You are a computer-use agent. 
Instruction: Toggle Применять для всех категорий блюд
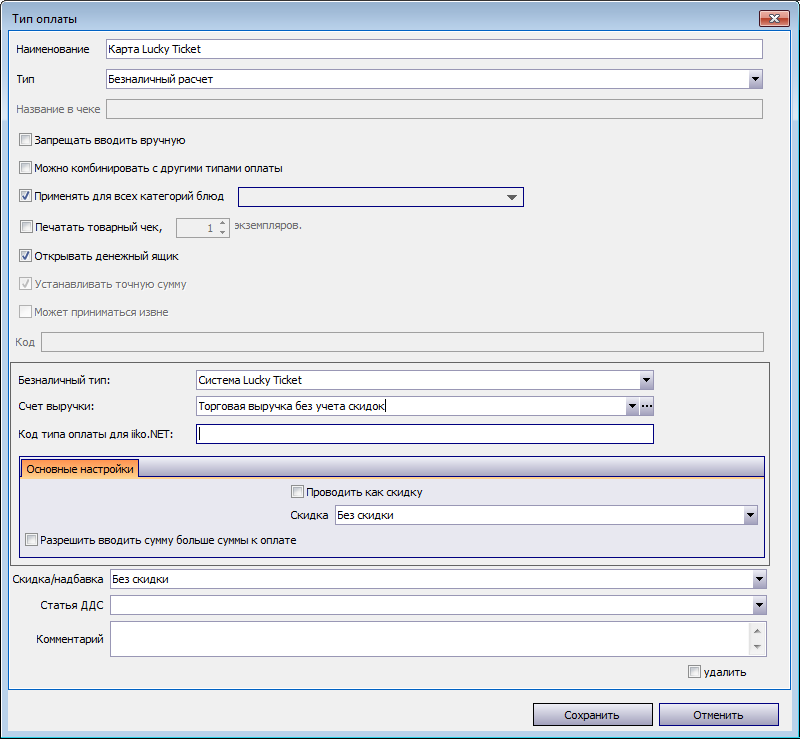point(26,196)
